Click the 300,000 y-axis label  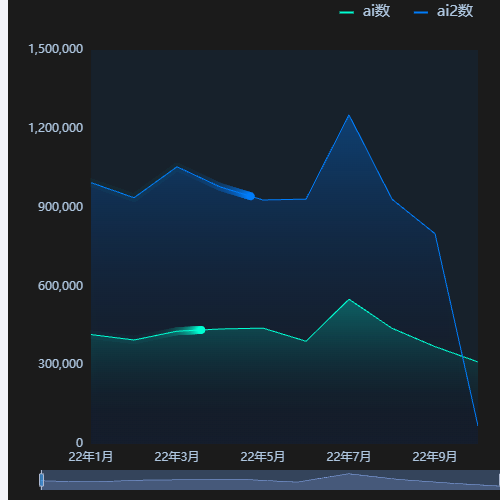(60, 364)
